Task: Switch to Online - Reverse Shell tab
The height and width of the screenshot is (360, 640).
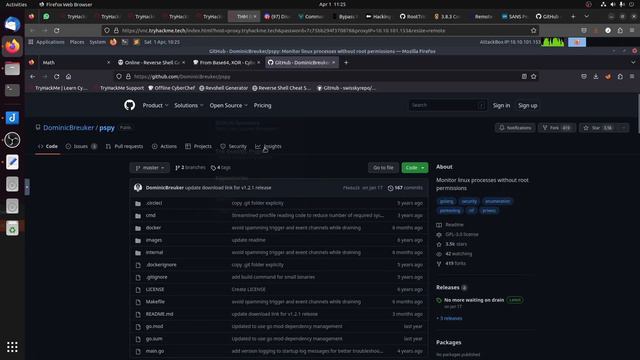Action: tap(151, 62)
